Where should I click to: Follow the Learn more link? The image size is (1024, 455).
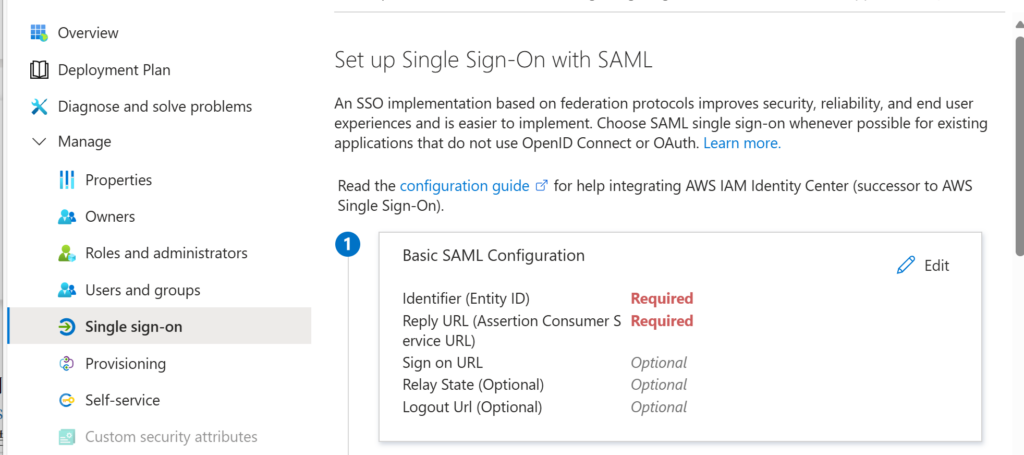[x=742, y=144]
